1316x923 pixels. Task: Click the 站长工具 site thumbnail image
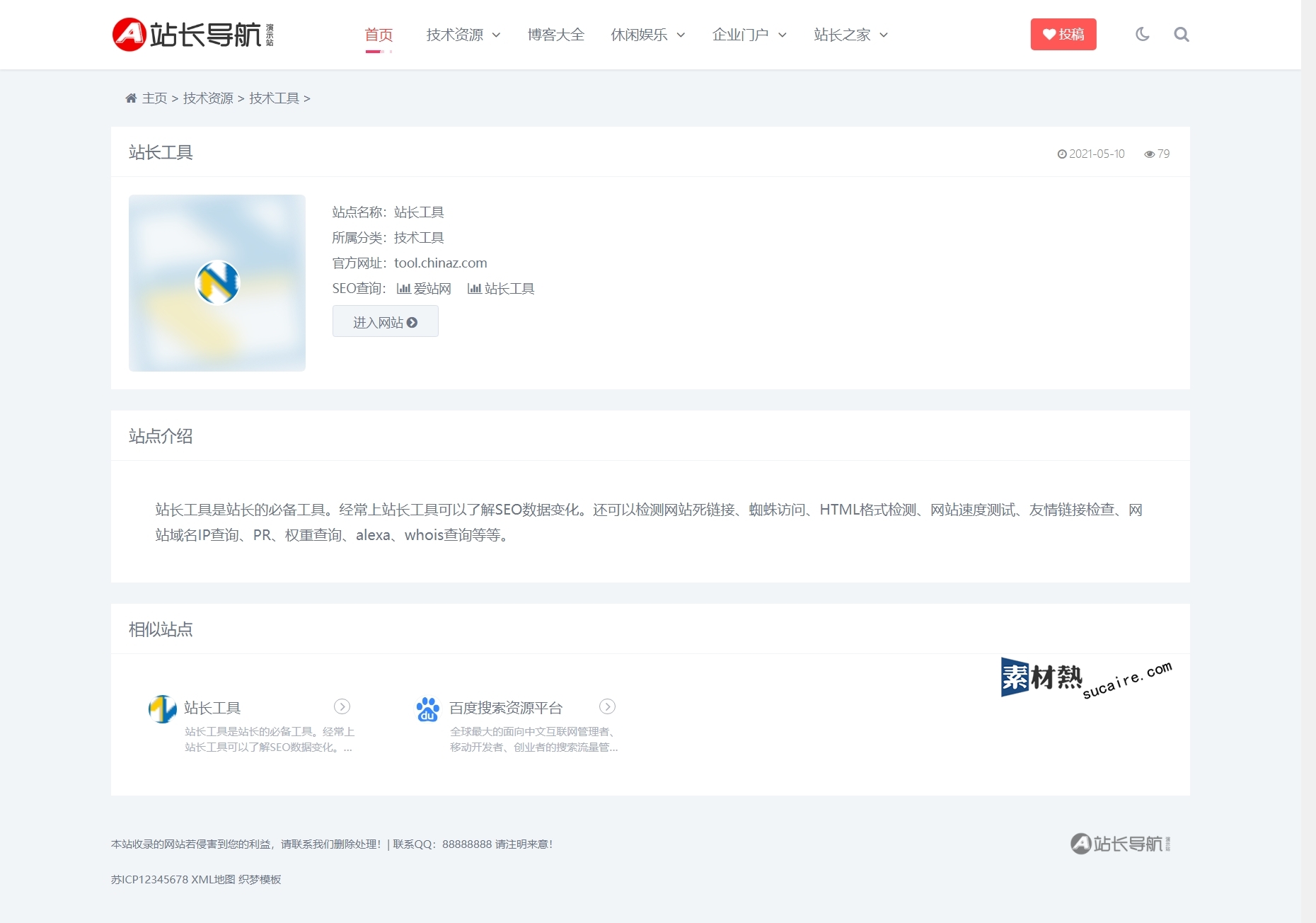217,283
